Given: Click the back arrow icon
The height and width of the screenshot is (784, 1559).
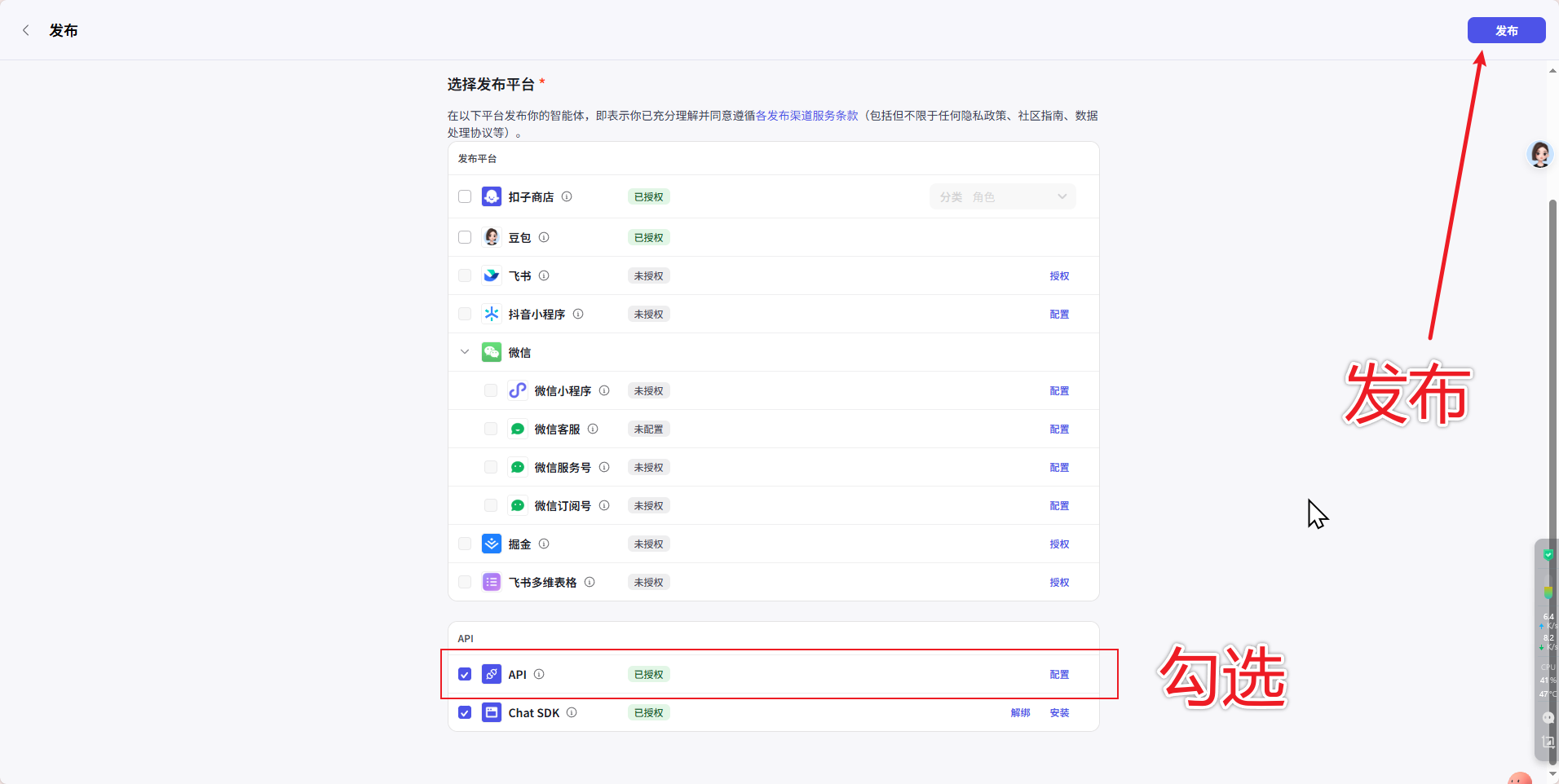Looking at the screenshot, I should (x=26, y=30).
